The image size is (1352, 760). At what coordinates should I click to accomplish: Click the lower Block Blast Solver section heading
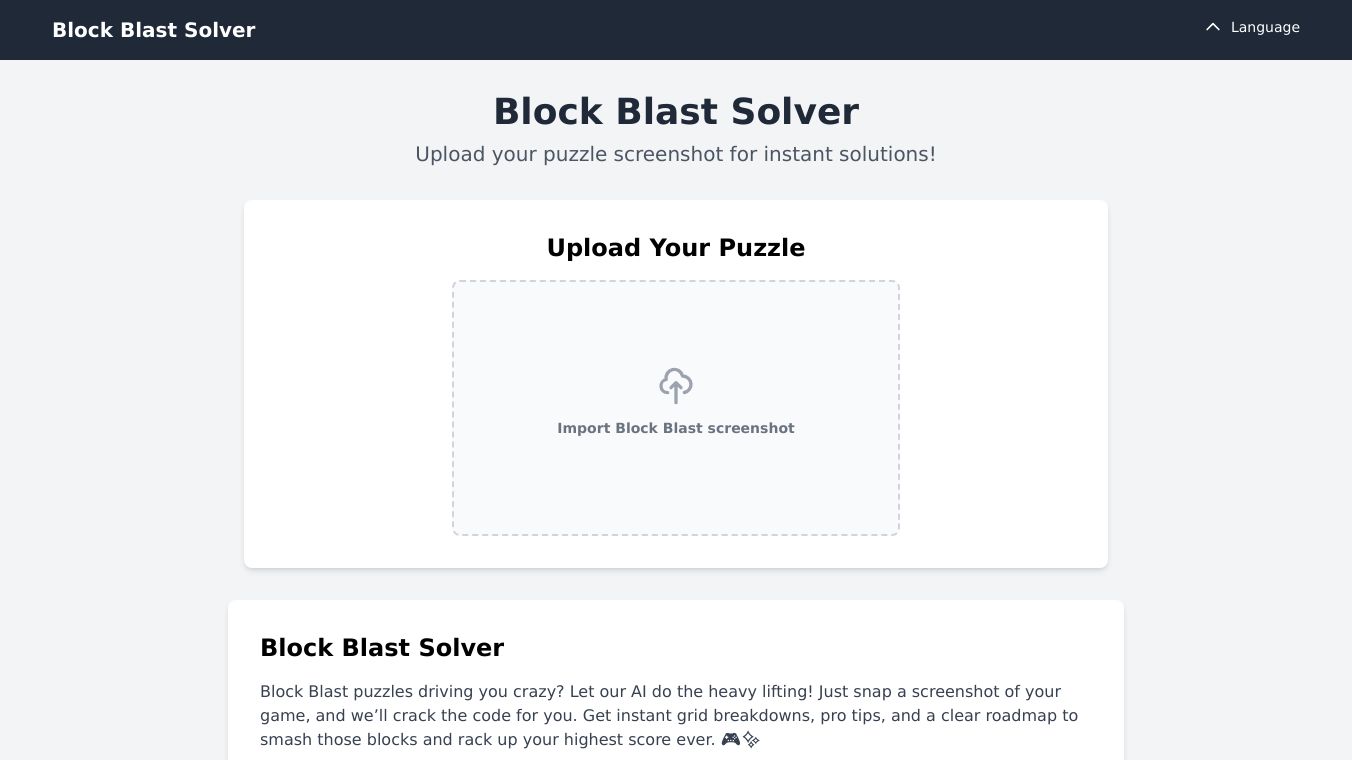(x=382, y=648)
